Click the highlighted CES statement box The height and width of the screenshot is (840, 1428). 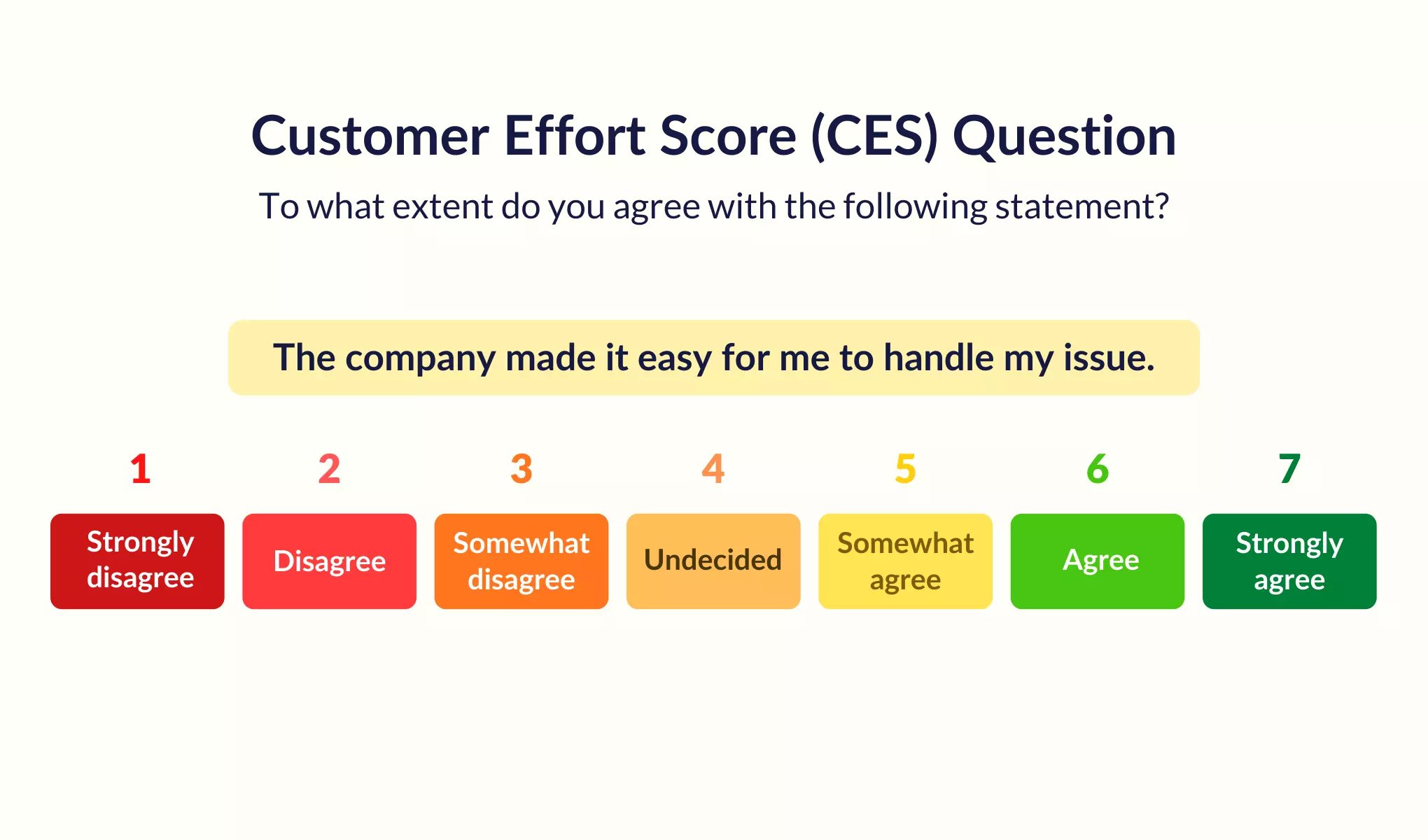tap(713, 357)
